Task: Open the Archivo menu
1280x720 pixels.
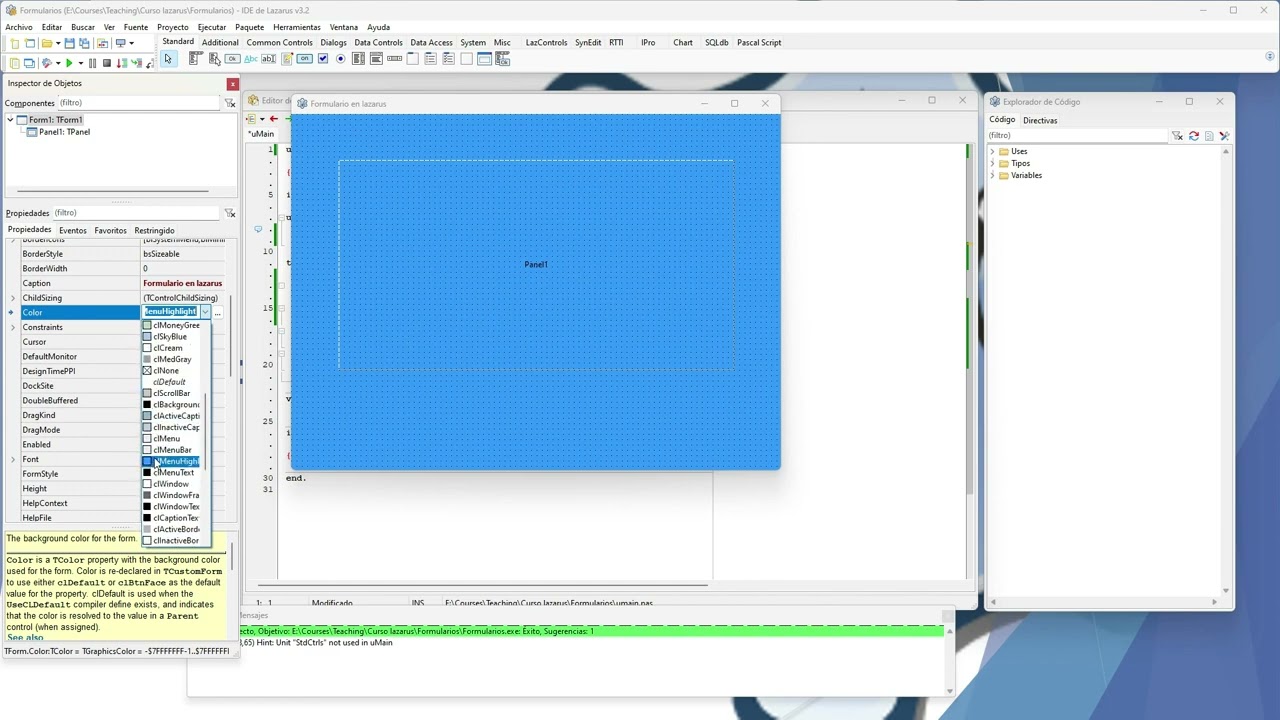Action: [19, 27]
